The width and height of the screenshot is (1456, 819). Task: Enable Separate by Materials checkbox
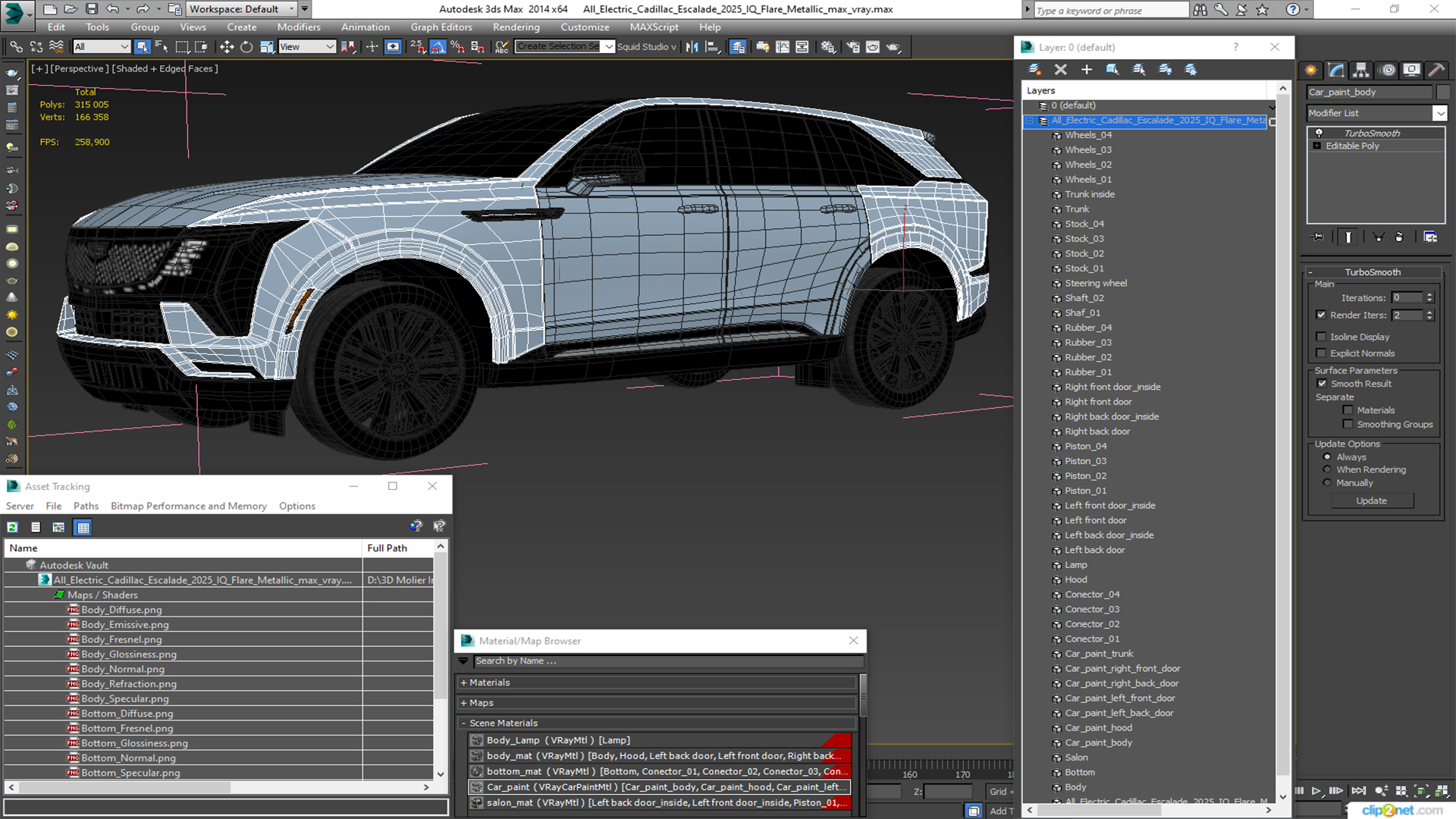coord(1348,410)
